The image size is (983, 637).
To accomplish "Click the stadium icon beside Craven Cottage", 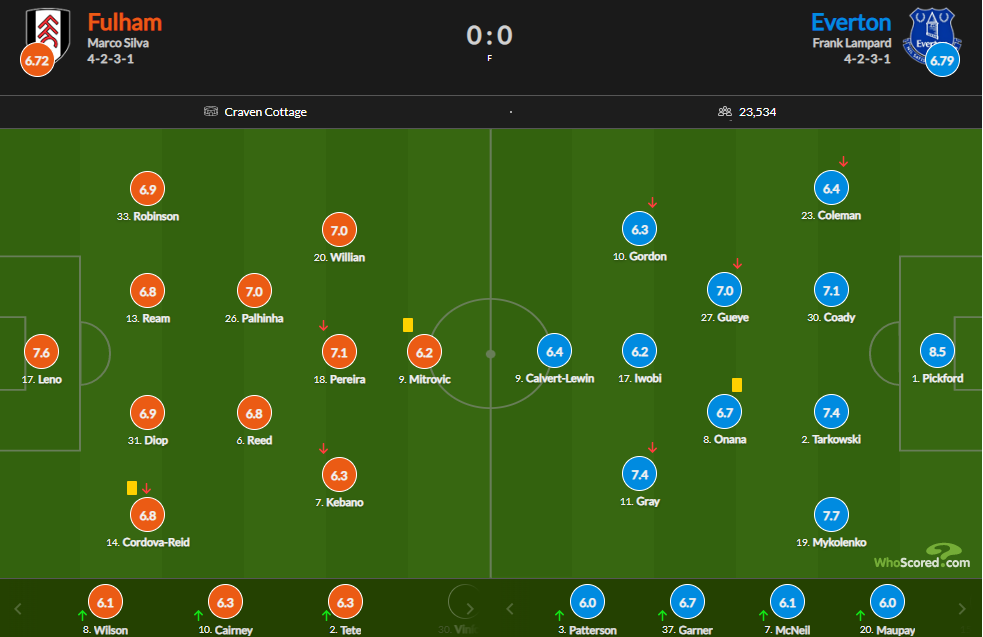I will 210,112.
